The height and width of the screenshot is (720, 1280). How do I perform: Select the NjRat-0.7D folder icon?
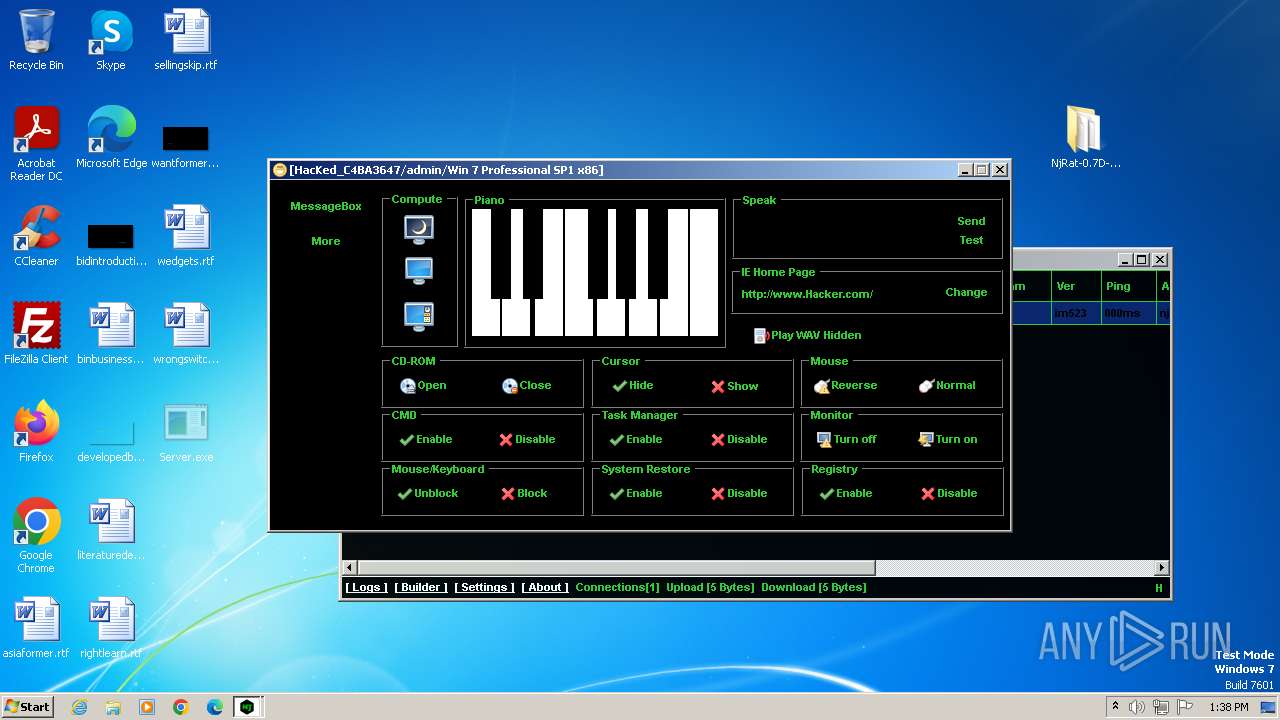pyautogui.click(x=1085, y=137)
